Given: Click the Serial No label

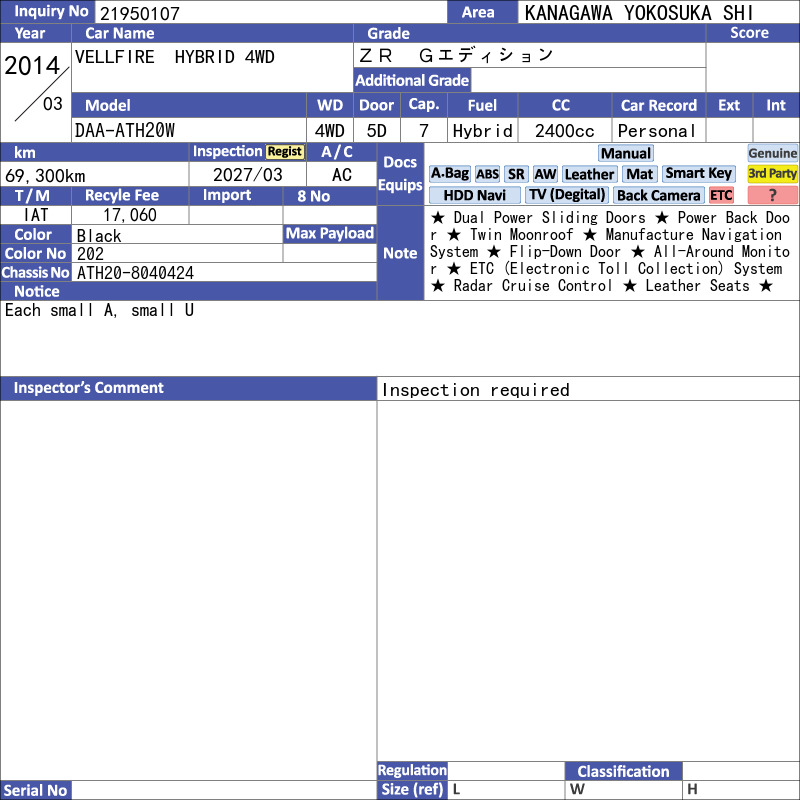Looking at the screenshot, I should click(x=35, y=790).
